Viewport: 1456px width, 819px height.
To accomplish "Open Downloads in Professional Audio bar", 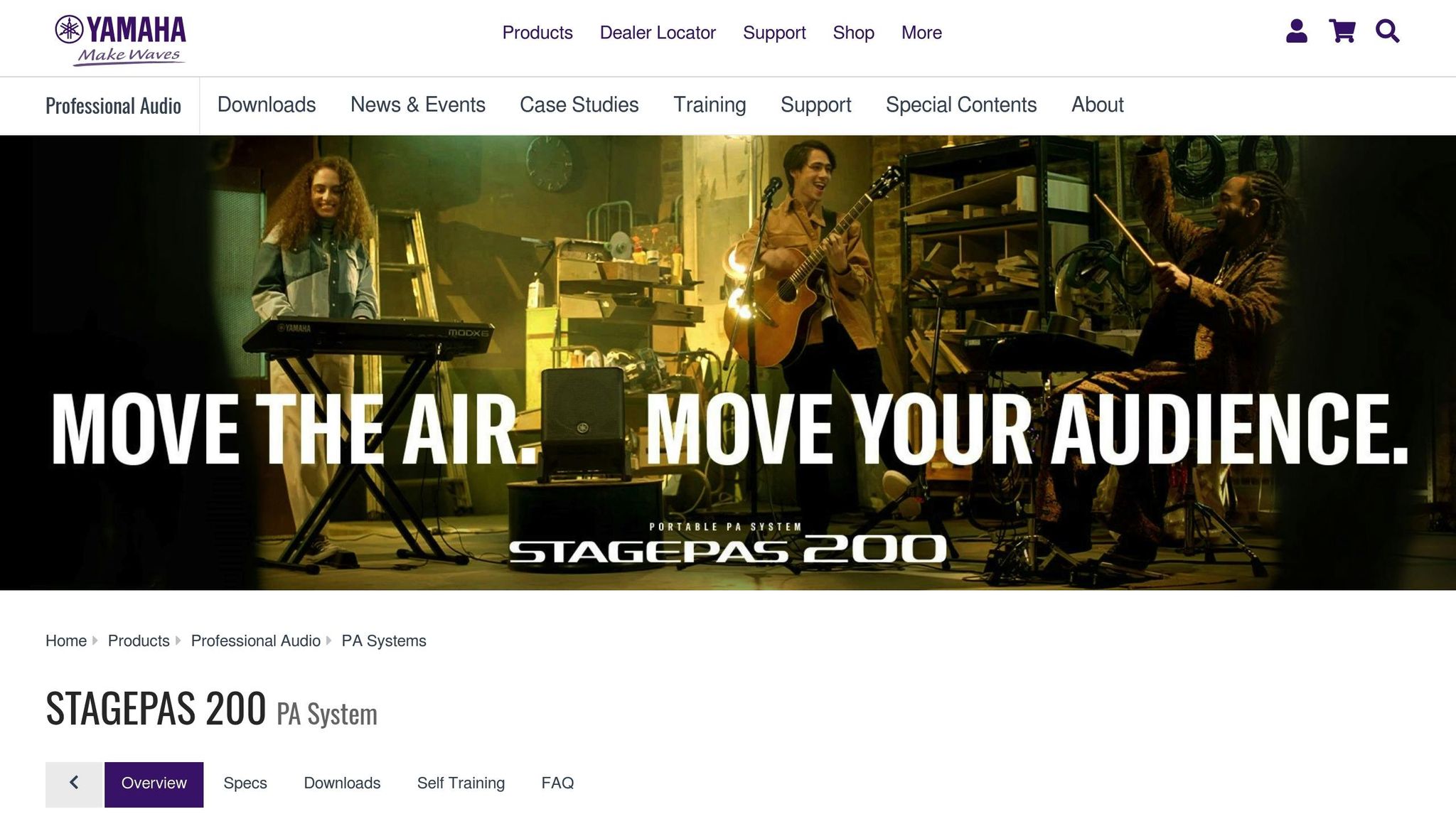I will point(267,105).
